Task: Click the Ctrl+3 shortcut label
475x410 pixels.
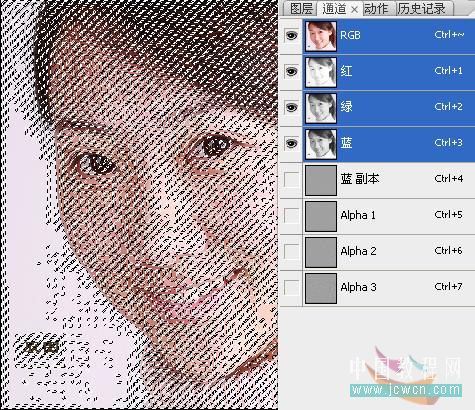Action: click(x=449, y=143)
